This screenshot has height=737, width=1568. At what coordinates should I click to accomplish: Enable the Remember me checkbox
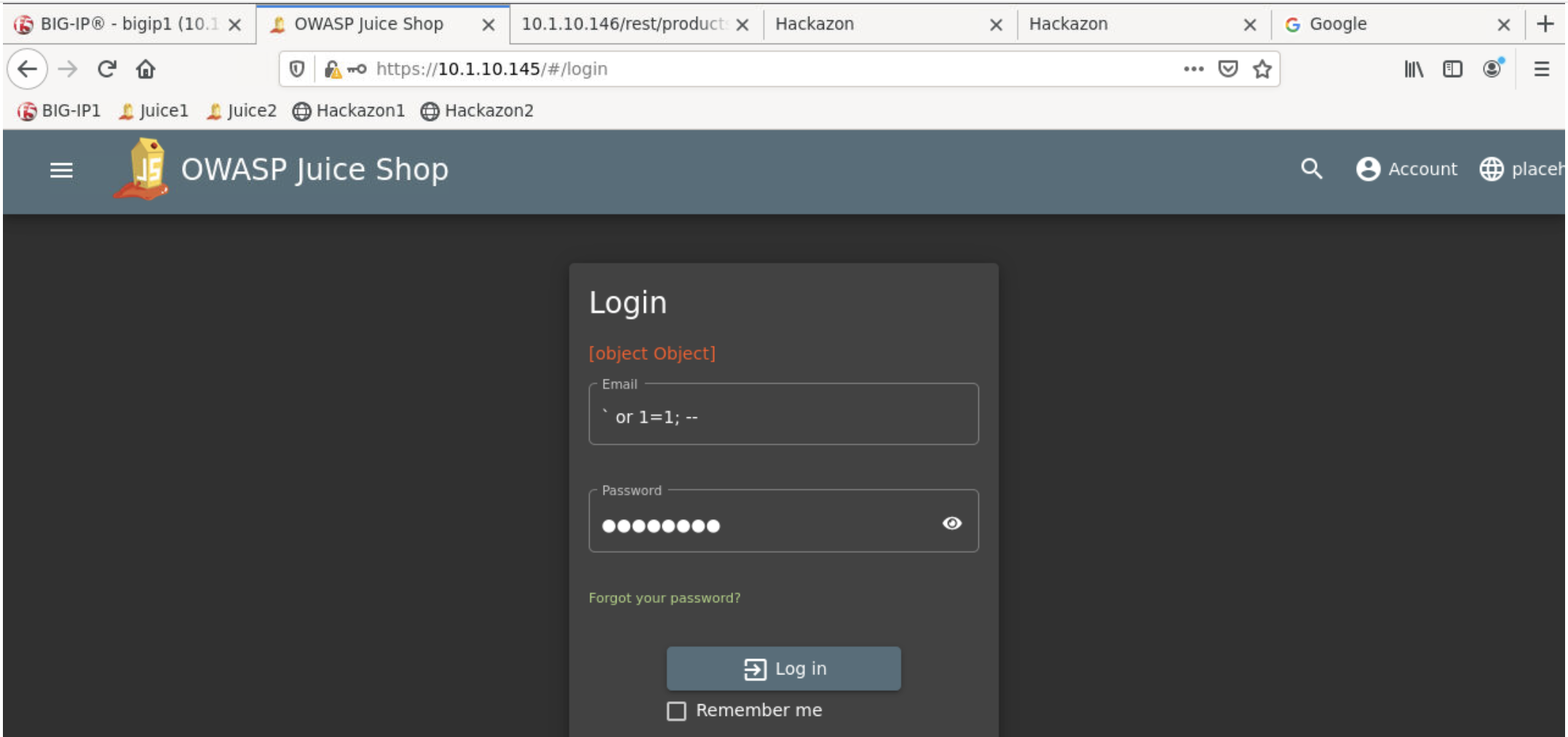(676, 711)
